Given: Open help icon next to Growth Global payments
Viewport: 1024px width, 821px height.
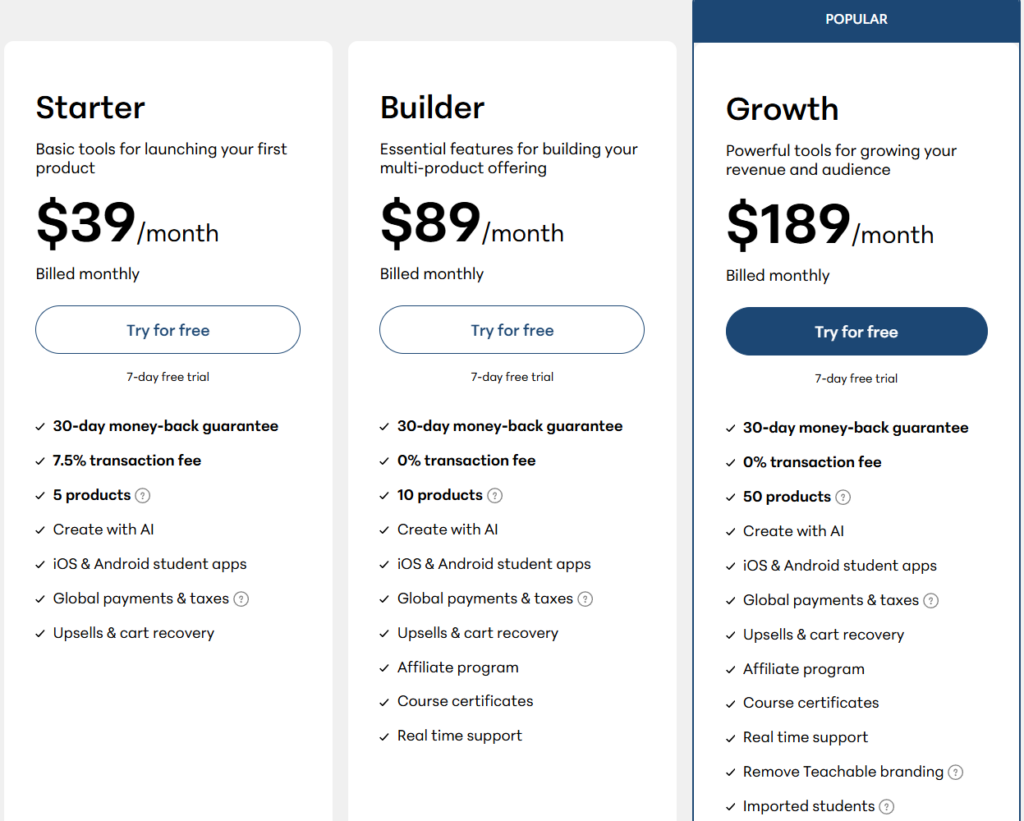Looking at the screenshot, I should (x=931, y=601).
